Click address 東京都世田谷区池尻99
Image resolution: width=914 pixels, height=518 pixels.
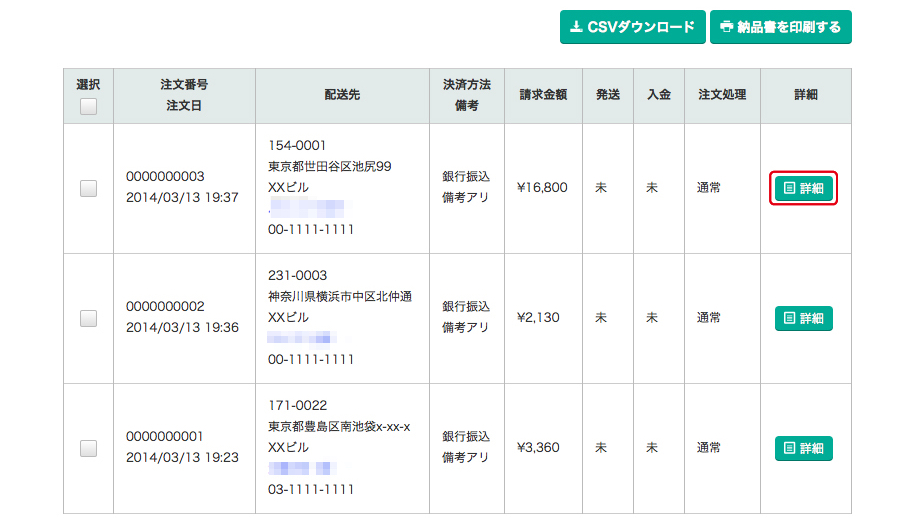[329, 167]
